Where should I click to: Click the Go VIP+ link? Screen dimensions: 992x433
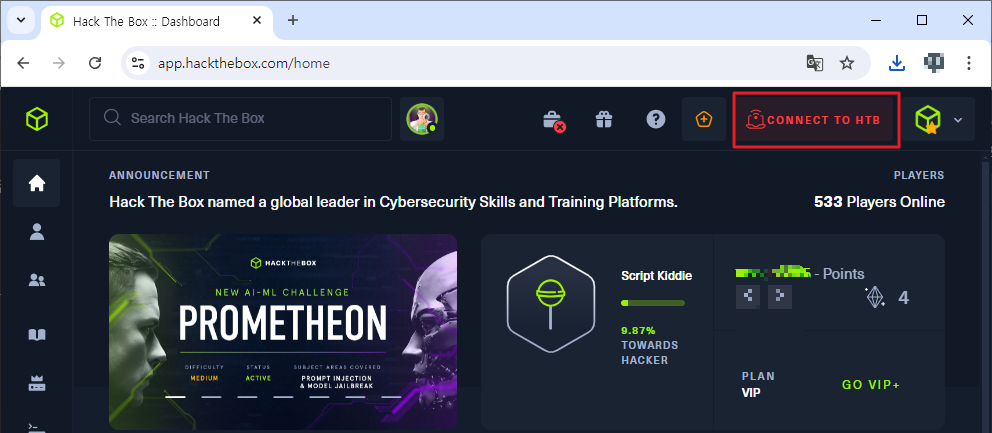pos(871,384)
